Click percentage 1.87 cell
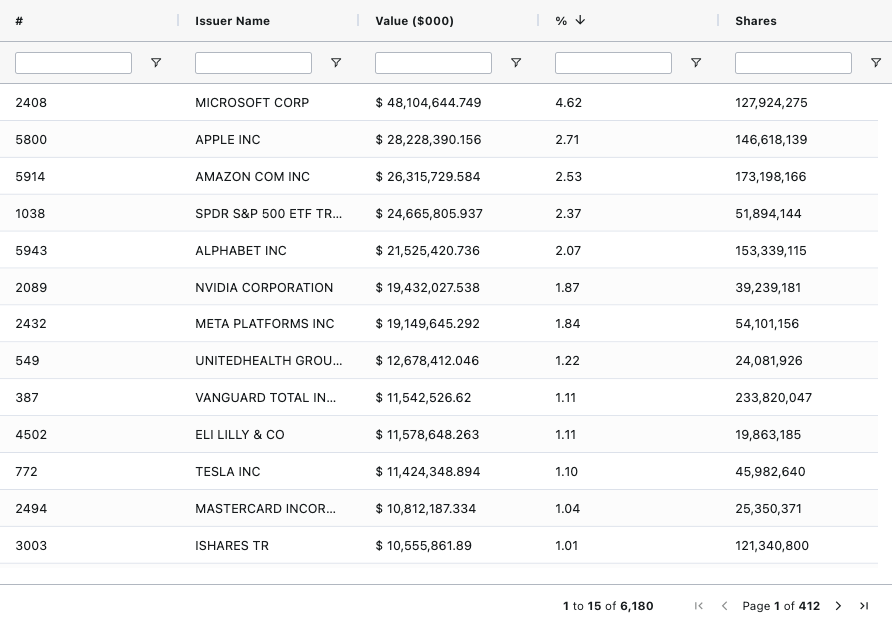Viewport: 892px width, 626px height. (567, 287)
